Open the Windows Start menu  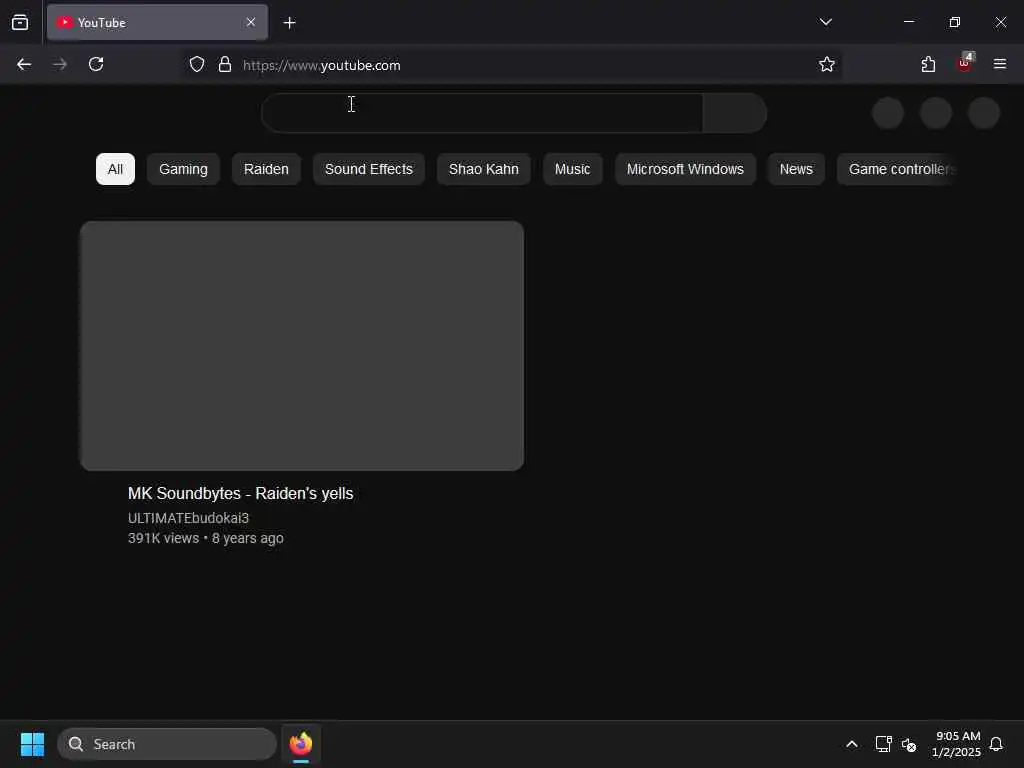[x=32, y=744]
